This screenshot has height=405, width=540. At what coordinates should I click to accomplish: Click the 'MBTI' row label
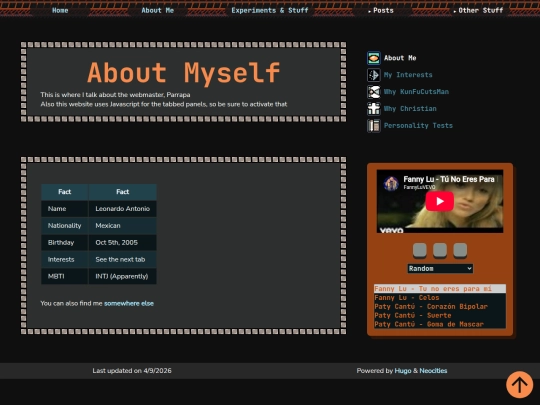pos(64,276)
